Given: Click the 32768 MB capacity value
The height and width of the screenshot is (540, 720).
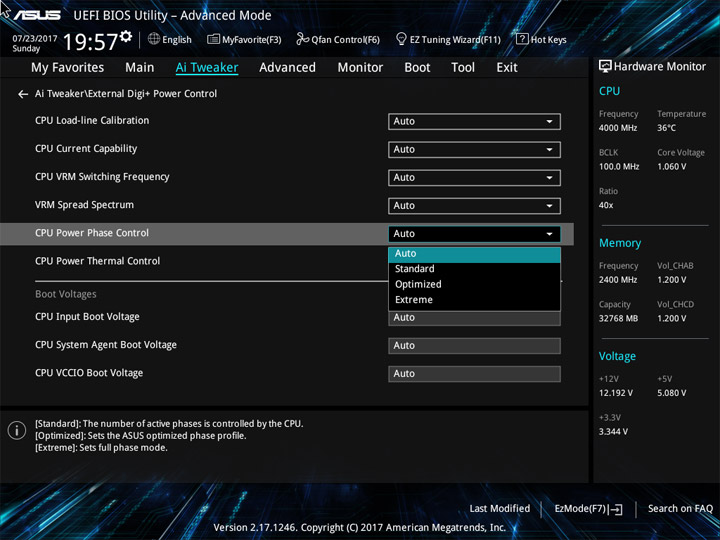Looking at the screenshot, I should tap(618, 319).
